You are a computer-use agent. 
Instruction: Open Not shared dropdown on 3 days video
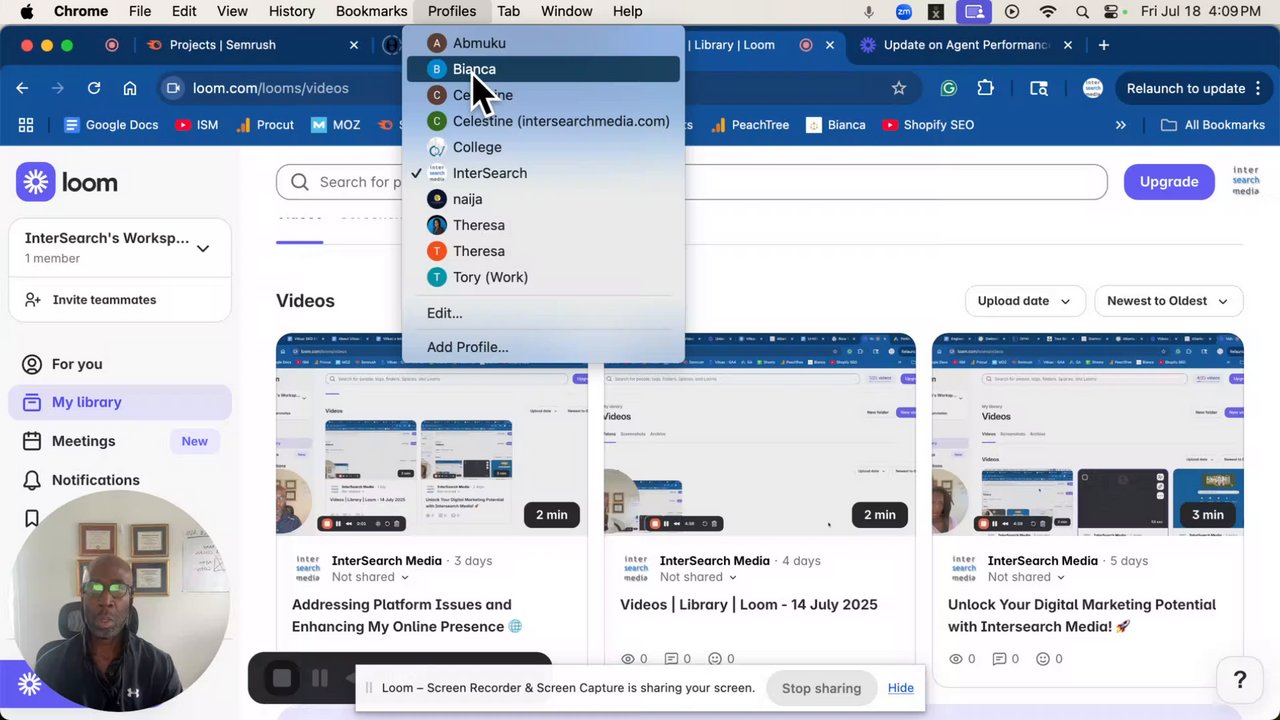tap(370, 577)
